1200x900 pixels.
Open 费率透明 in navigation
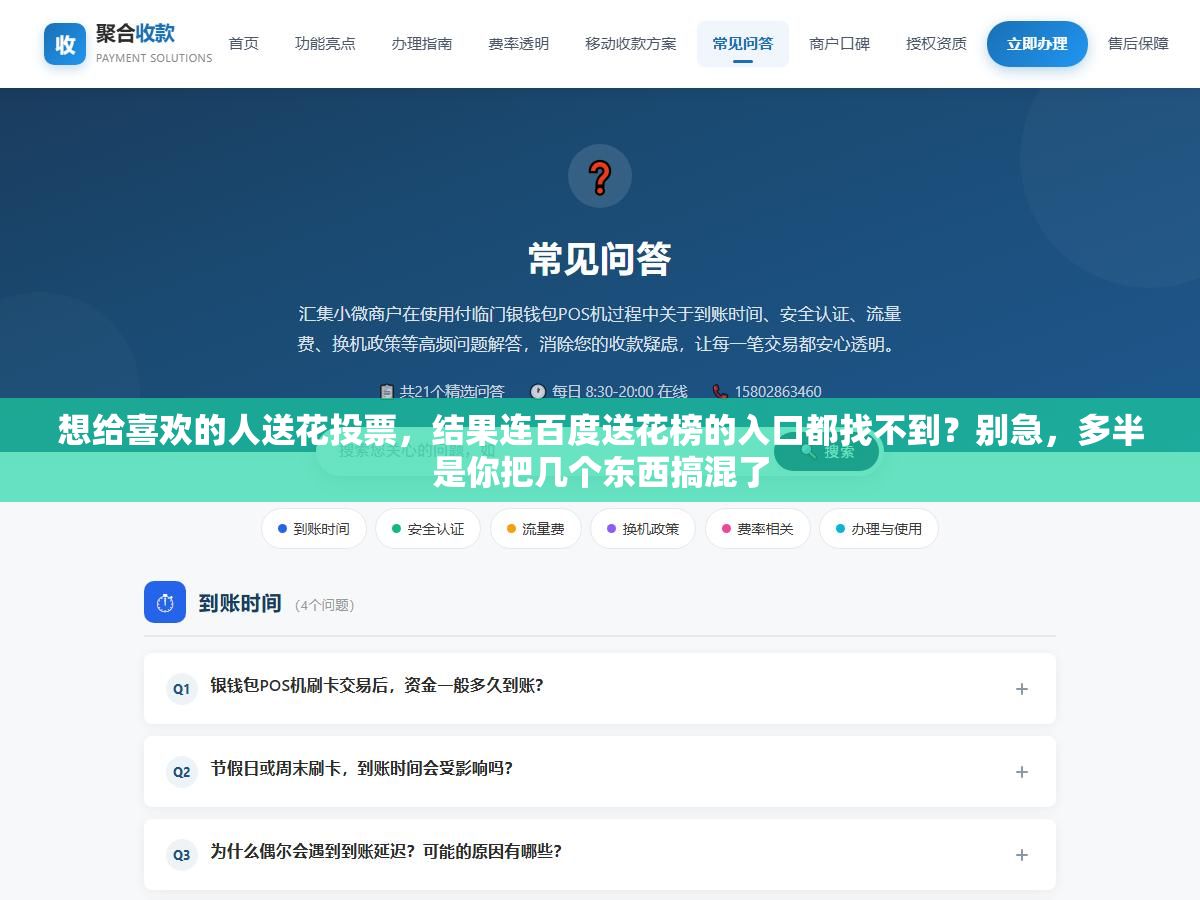pos(518,44)
